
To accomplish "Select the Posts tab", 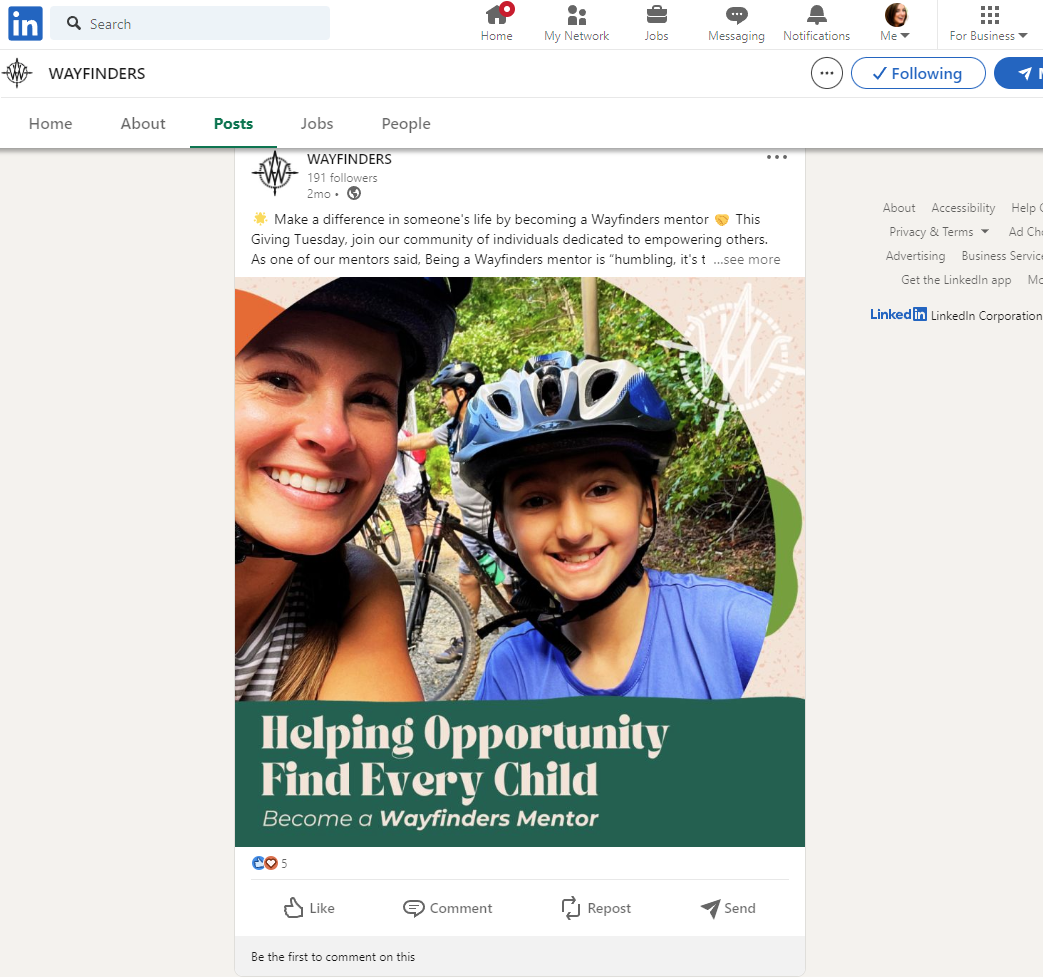I will tap(233, 124).
